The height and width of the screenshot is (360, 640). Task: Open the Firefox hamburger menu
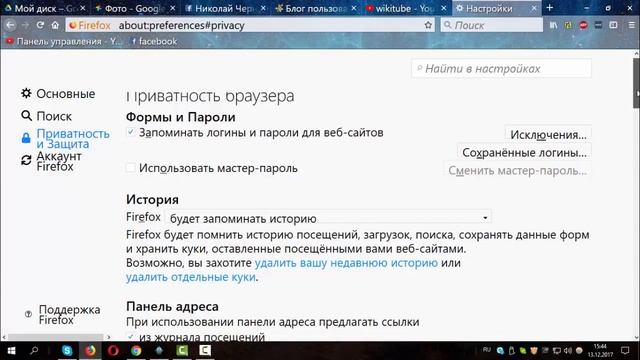[x=631, y=25]
